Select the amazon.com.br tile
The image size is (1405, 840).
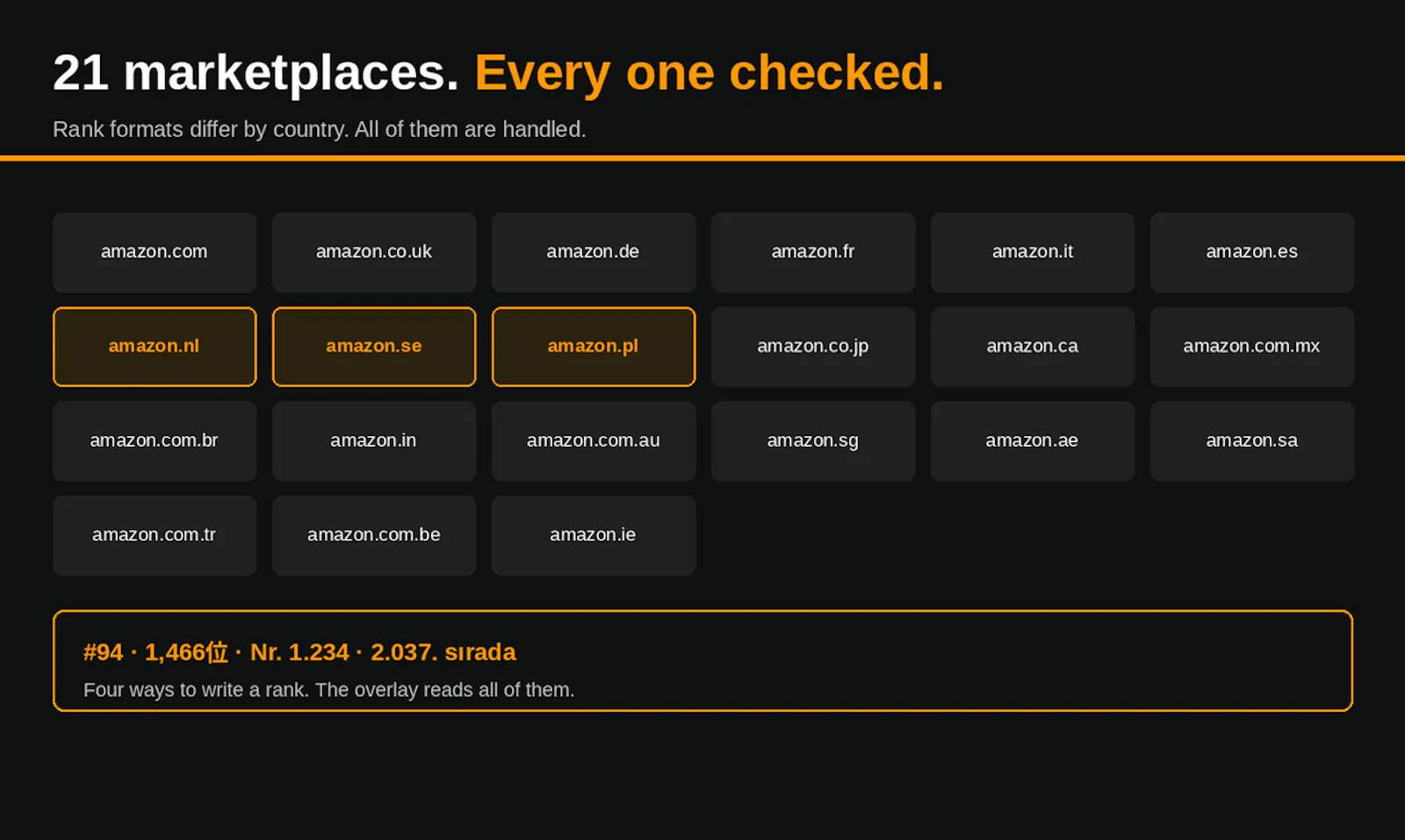point(155,441)
